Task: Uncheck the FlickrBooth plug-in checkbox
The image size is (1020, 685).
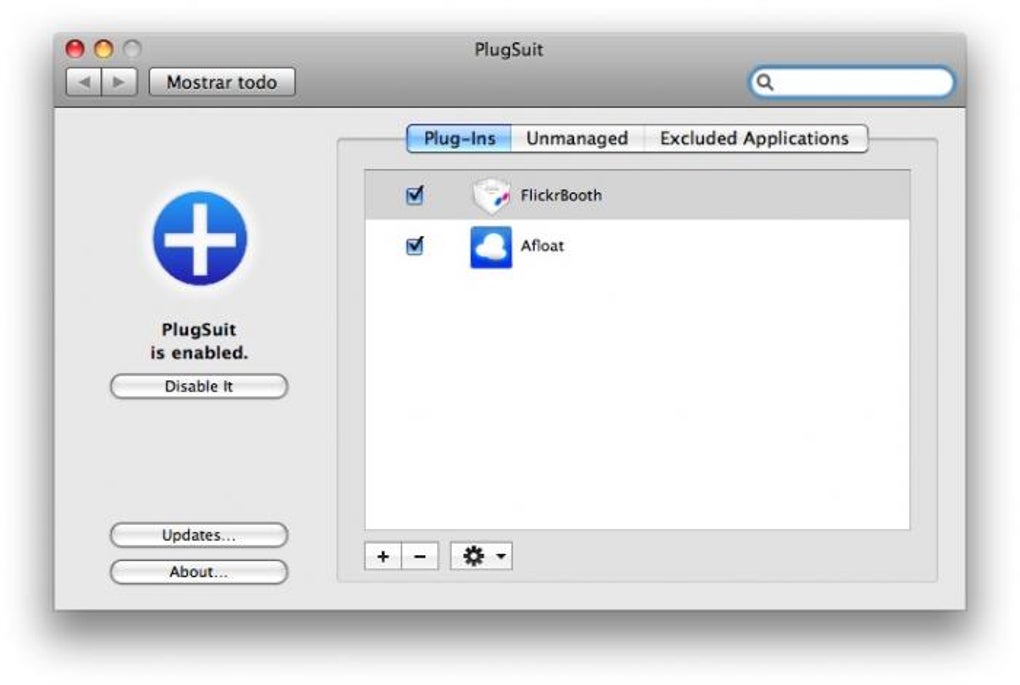Action: (414, 195)
